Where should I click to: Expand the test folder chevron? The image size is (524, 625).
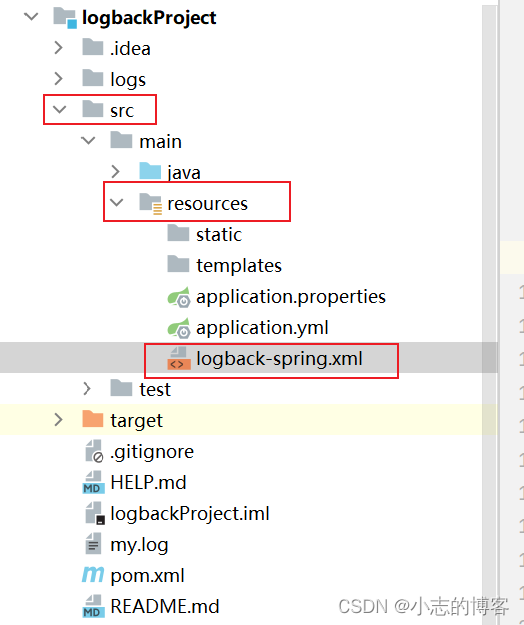87,388
